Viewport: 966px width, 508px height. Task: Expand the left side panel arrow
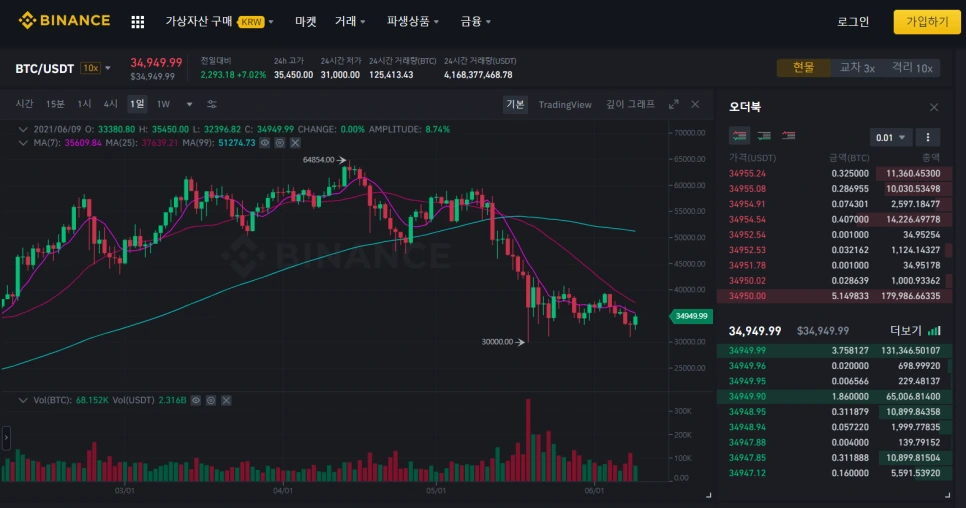click(6, 438)
